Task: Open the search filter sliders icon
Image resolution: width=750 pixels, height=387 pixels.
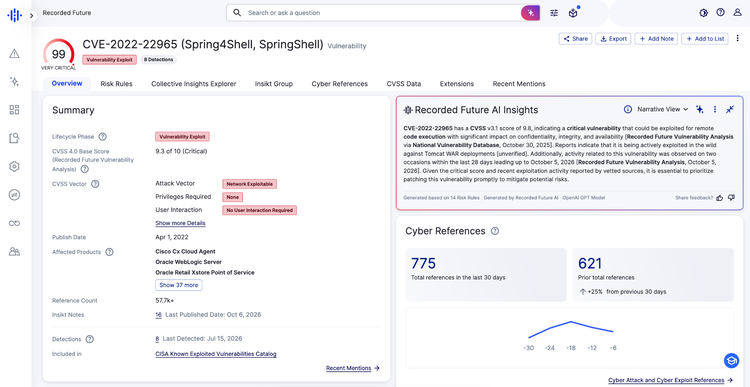Action: click(x=554, y=13)
